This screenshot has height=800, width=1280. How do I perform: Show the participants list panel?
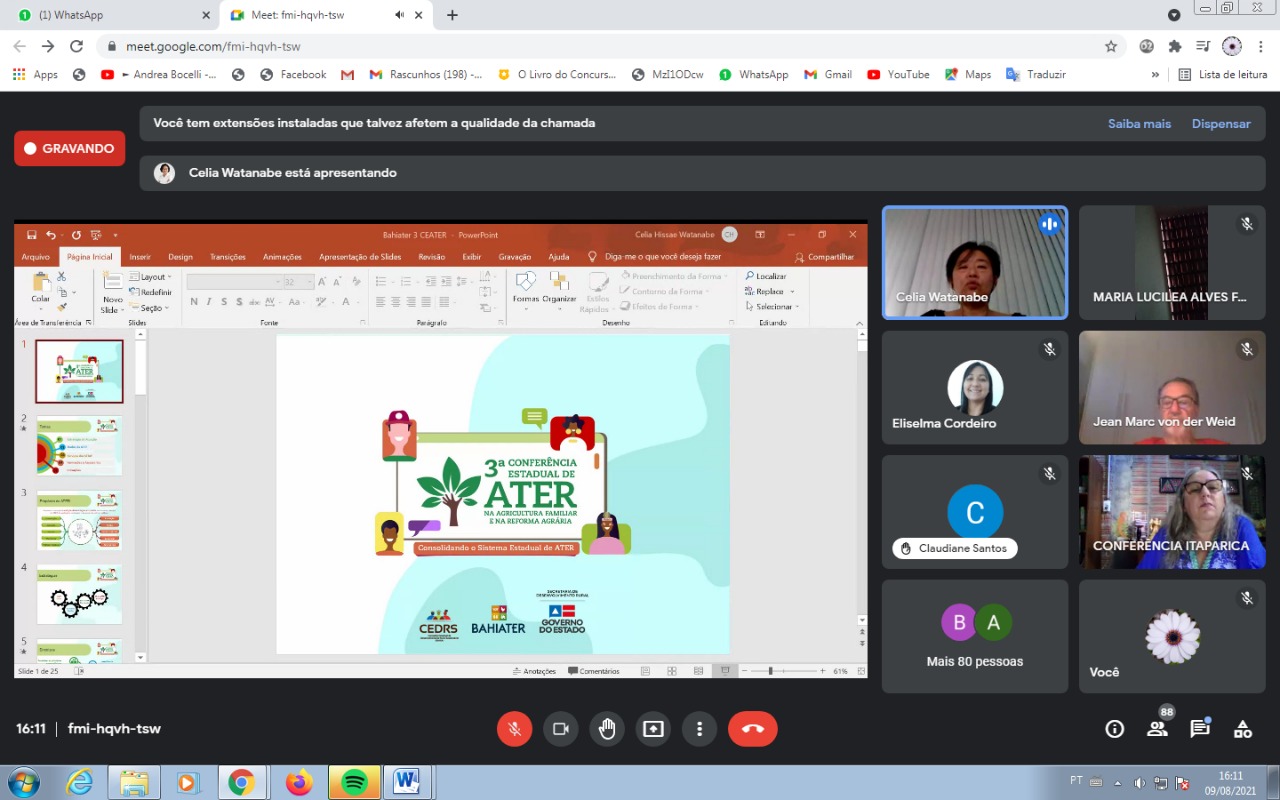[x=1157, y=729]
